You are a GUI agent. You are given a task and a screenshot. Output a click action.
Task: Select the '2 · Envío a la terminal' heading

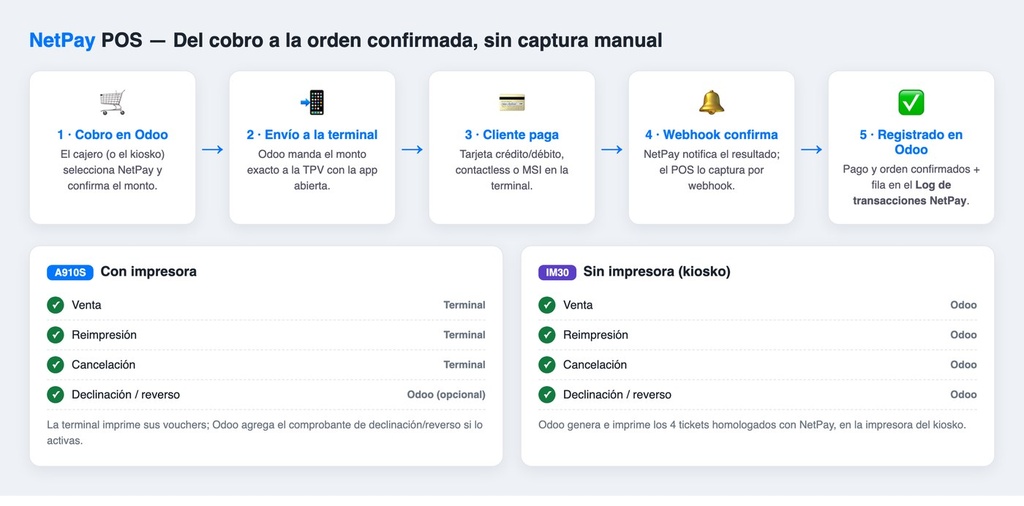312,135
